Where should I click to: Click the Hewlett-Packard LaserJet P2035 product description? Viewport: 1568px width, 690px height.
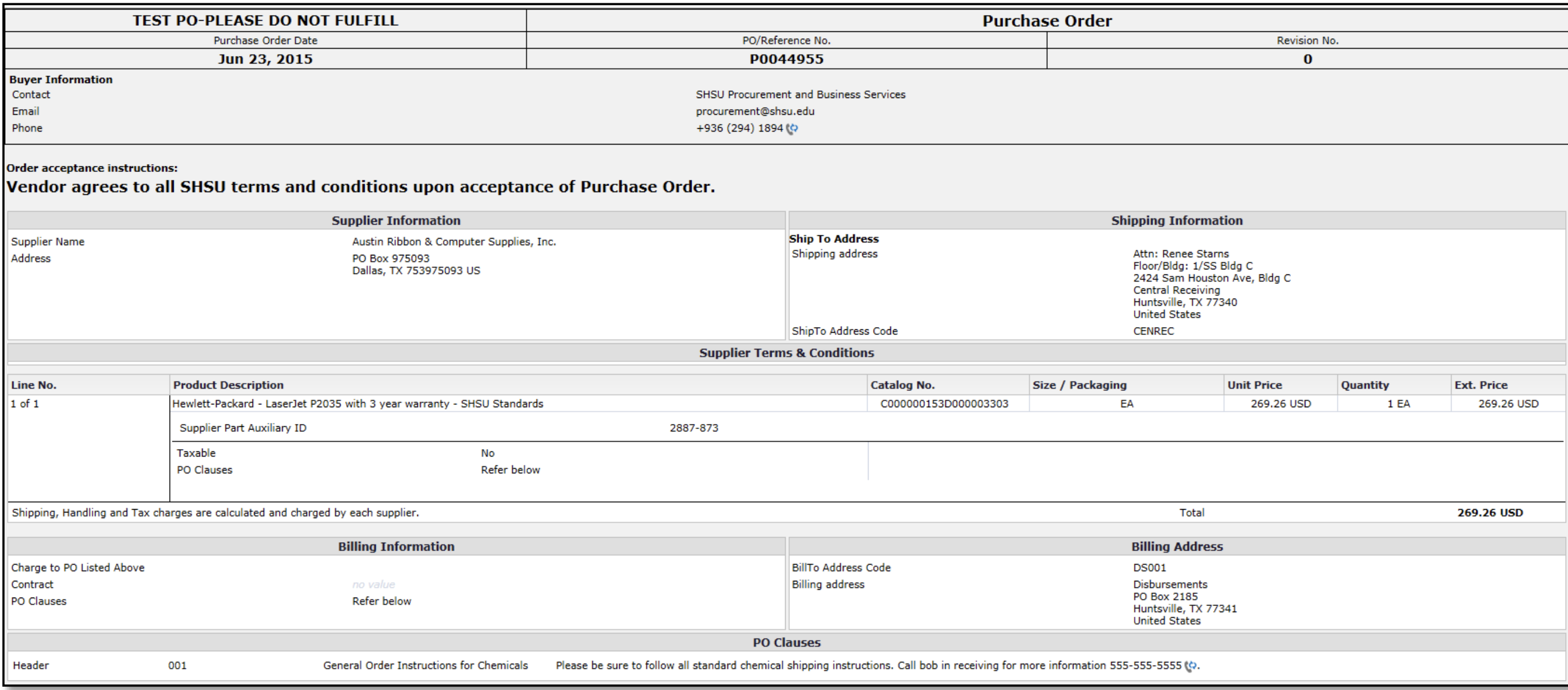click(x=357, y=404)
